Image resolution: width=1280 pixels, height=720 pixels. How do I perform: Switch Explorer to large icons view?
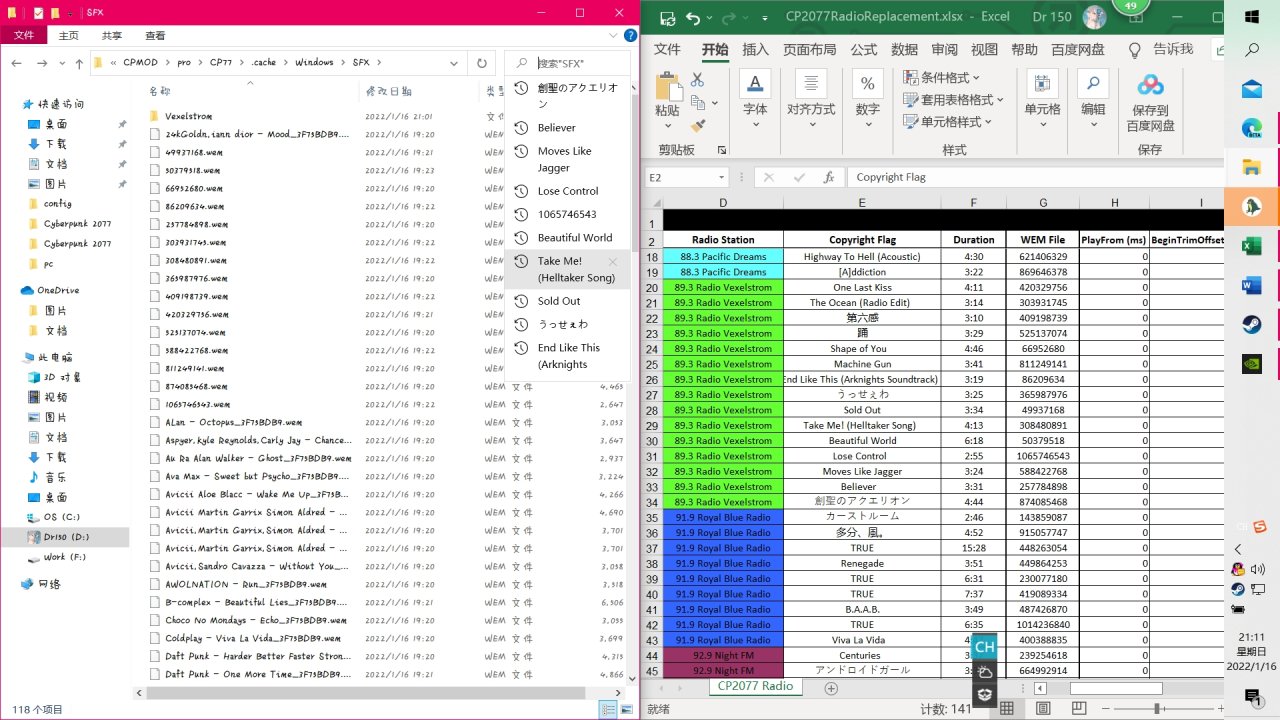tap(627, 709)
